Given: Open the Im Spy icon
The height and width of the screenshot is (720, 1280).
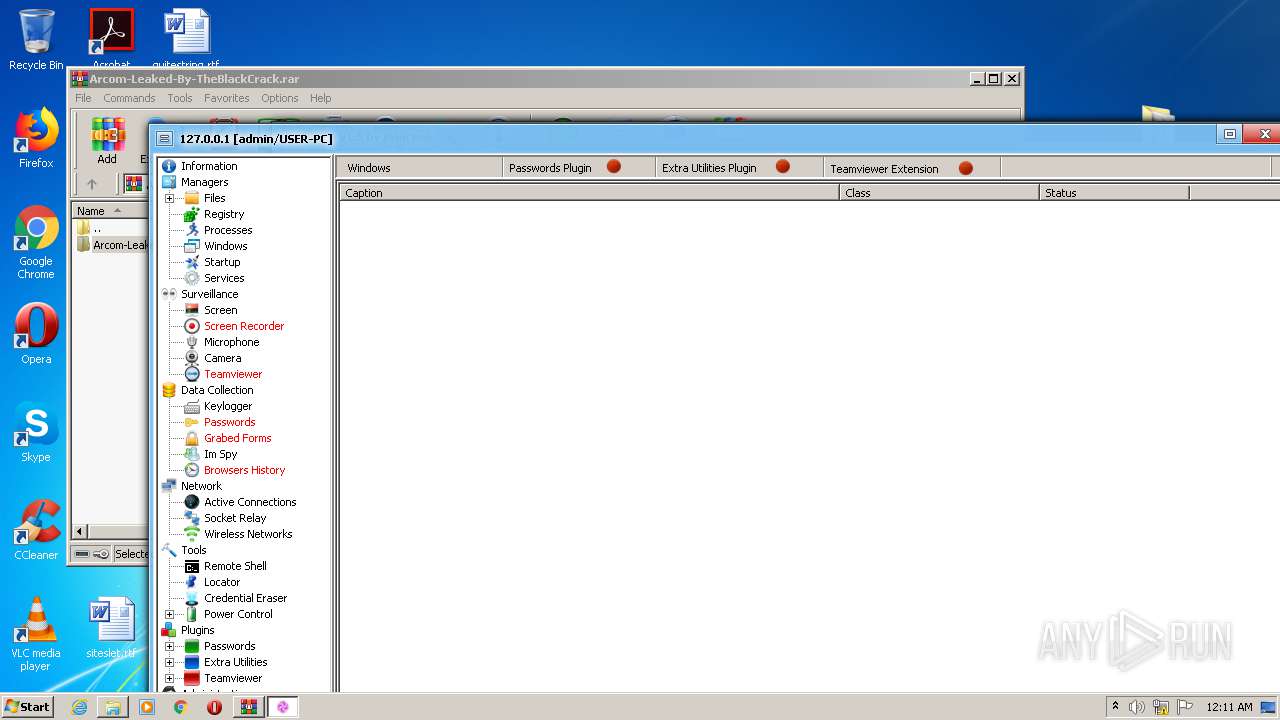Looking at the screenshot, I should click(192, 454).
